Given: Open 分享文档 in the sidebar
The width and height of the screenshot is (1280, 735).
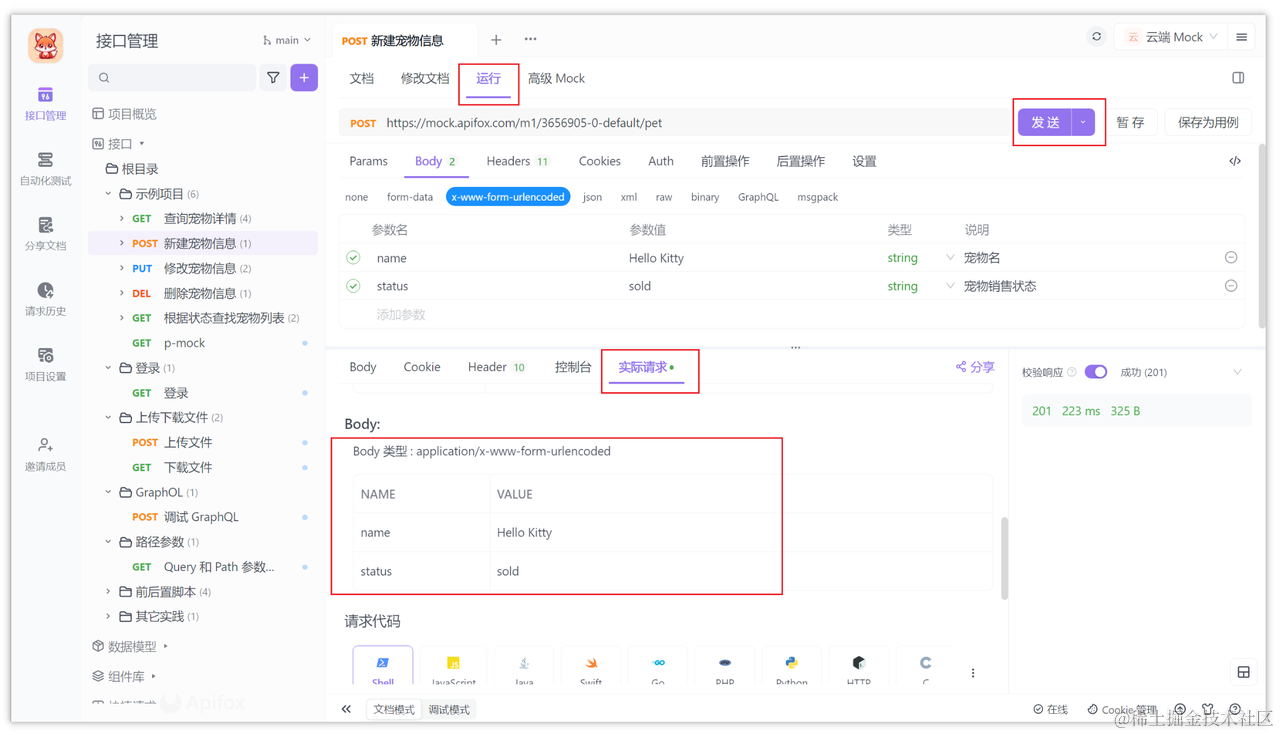Looking at the screenshot, I should tap(45, 234).
